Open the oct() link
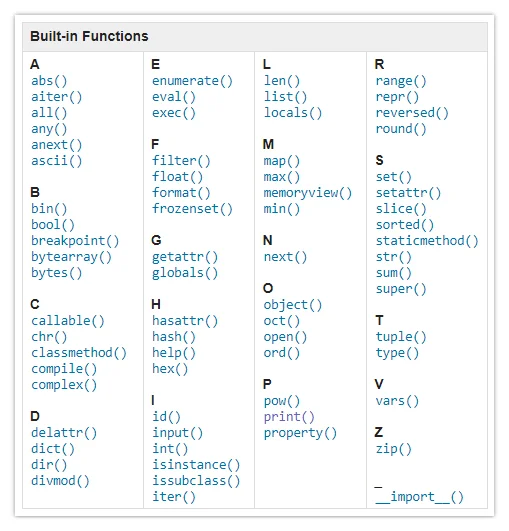The image size is (509, 531). [x=282, y=321]
